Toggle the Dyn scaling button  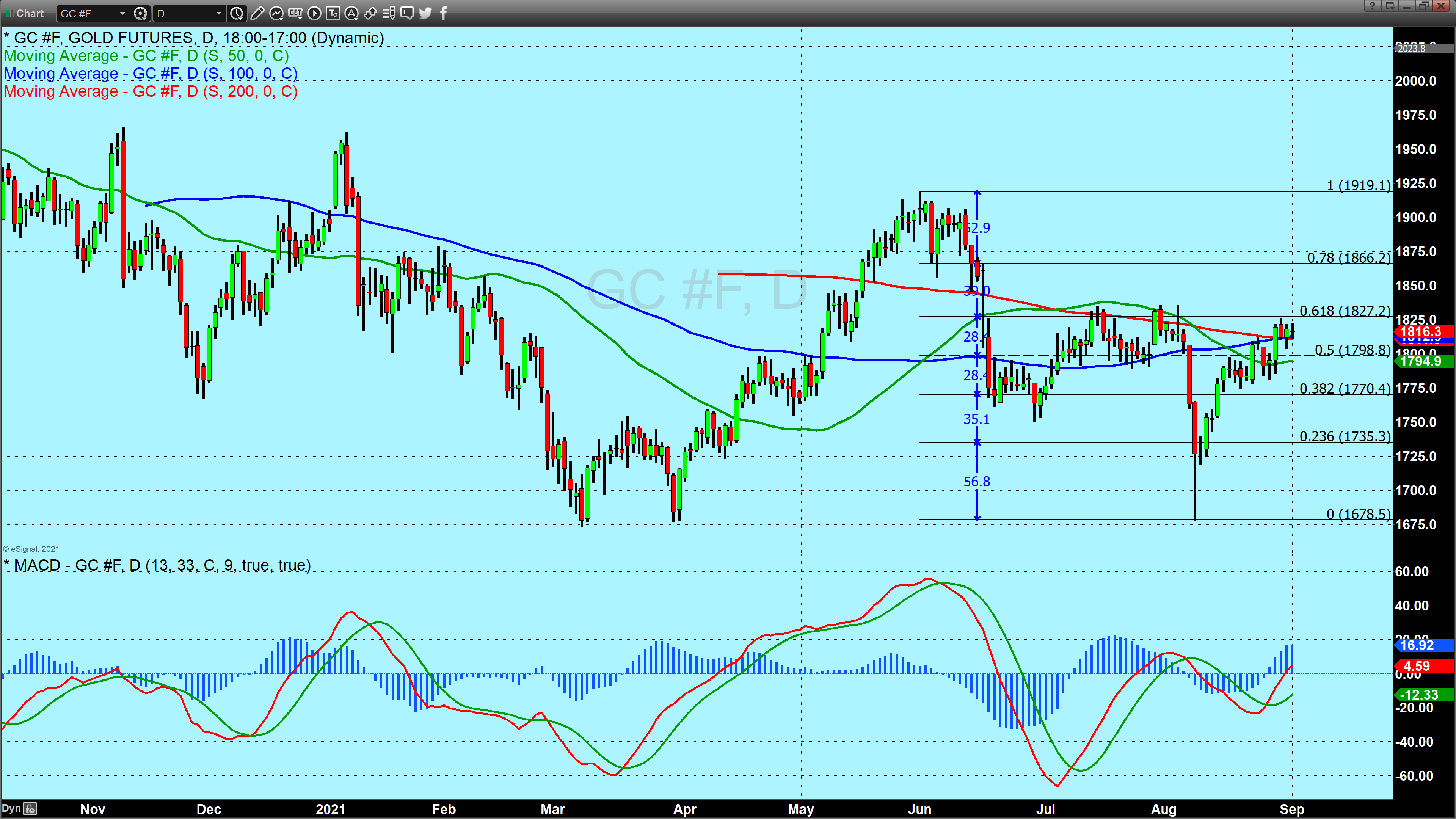pos(11,808)
